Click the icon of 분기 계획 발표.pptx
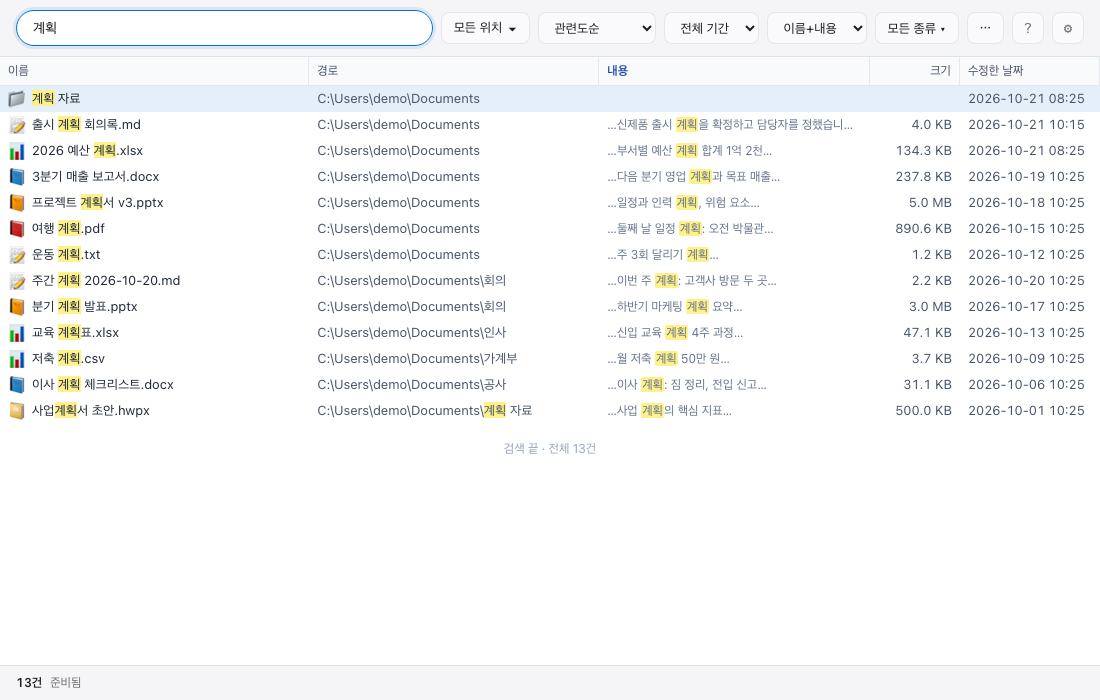The height and width of the screenshot is (700, 1100). tap(17, 307)
